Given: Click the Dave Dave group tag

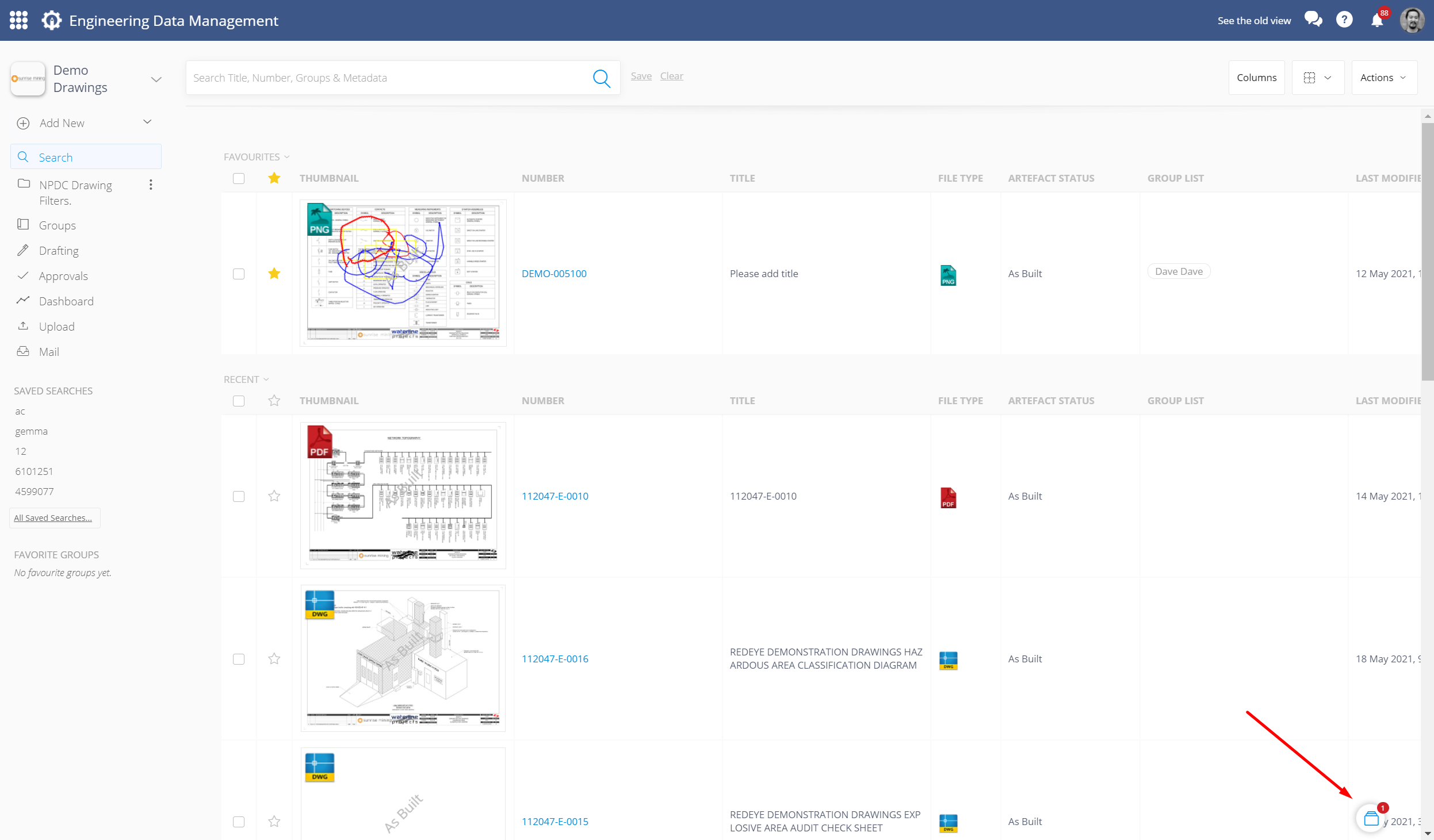Looking at the screenshot, I should coord(1179,271).
